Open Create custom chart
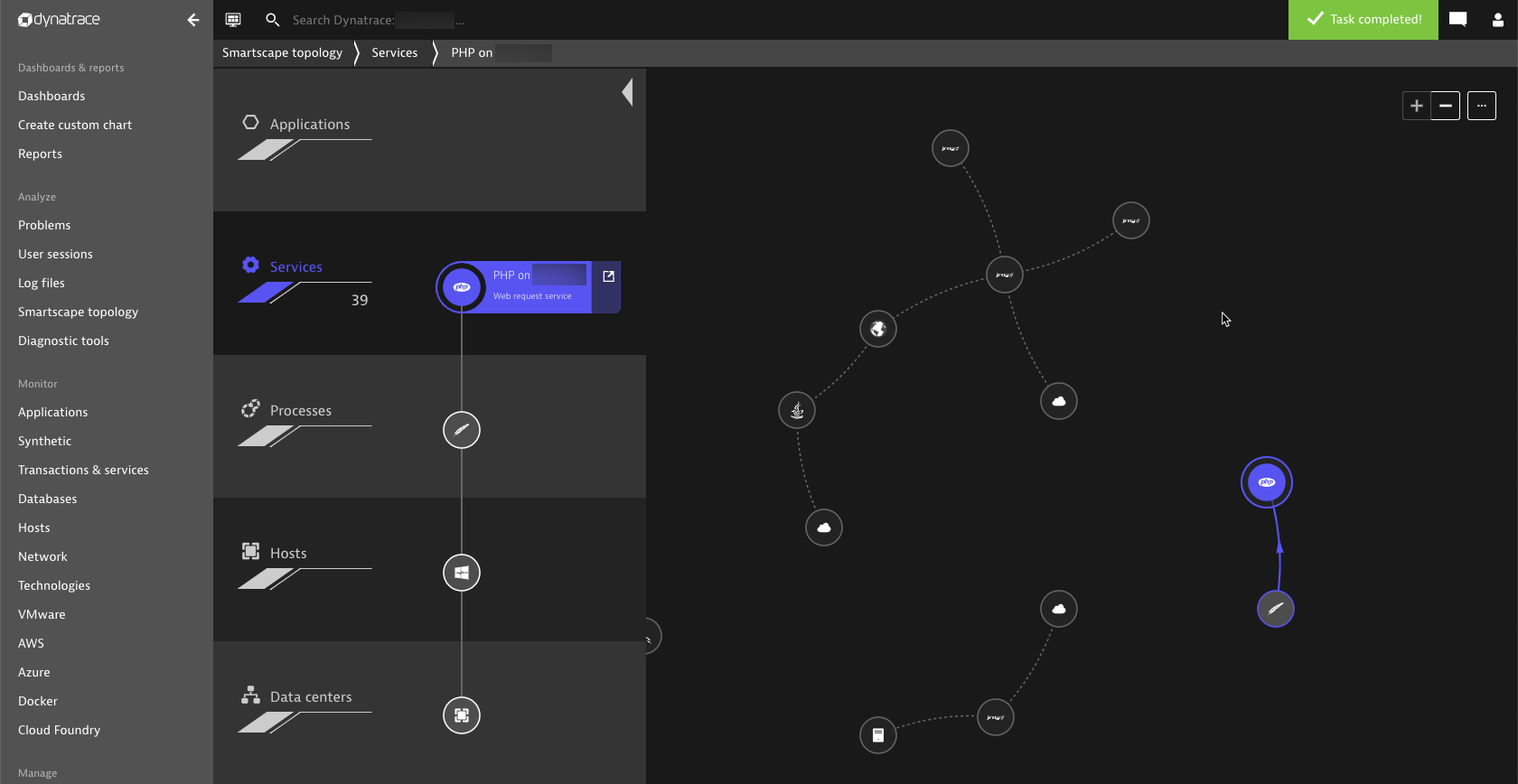Screen dimensions: 1518x784 click(x=75, y=125)
